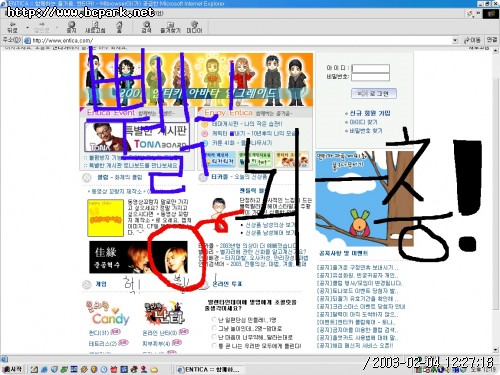Click the IE Forward arrow button
This screenshot has width=500, height=375.
coord(42,27)
